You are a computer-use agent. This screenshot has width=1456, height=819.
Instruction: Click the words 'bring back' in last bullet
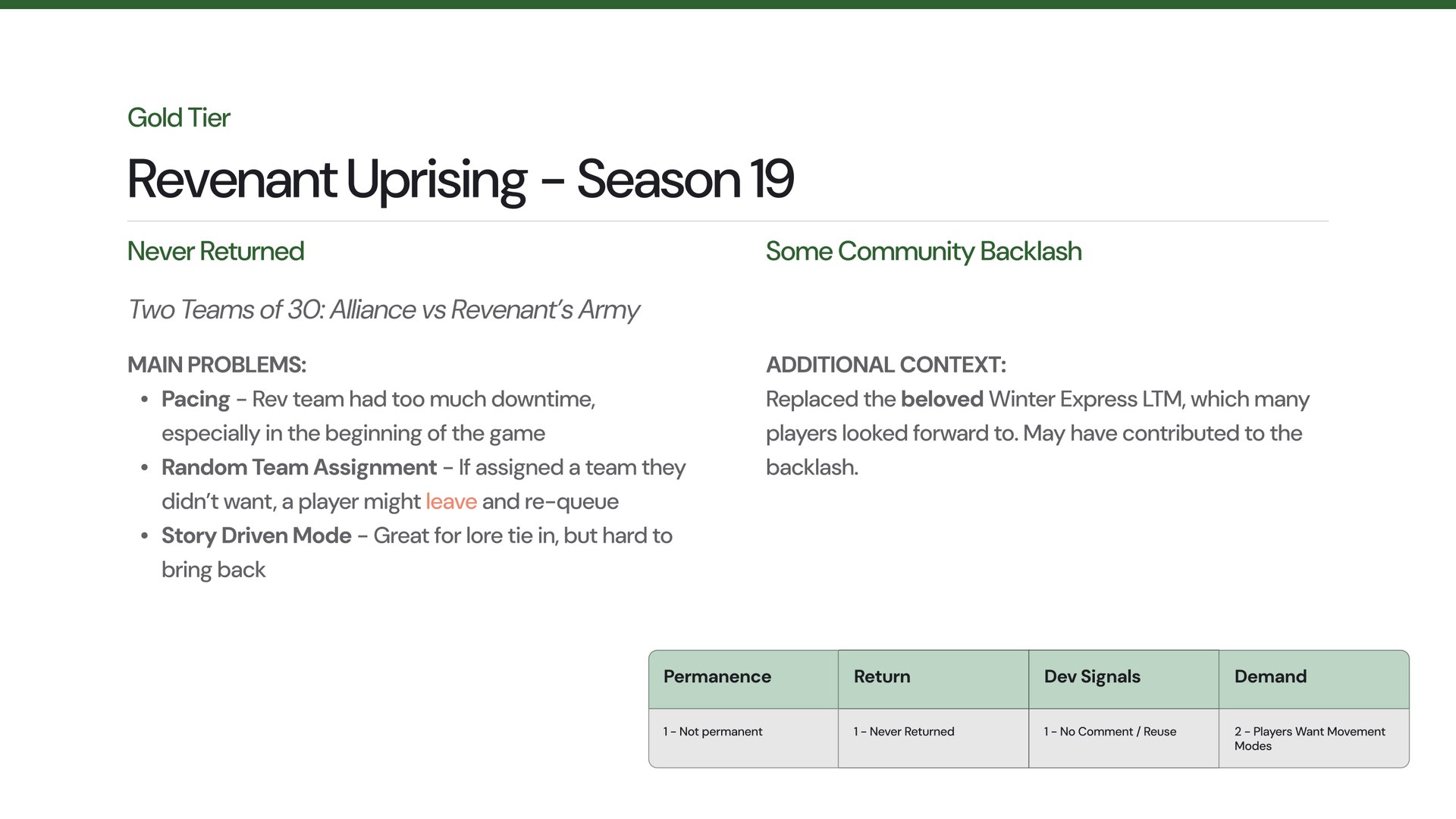pos(213,570)
